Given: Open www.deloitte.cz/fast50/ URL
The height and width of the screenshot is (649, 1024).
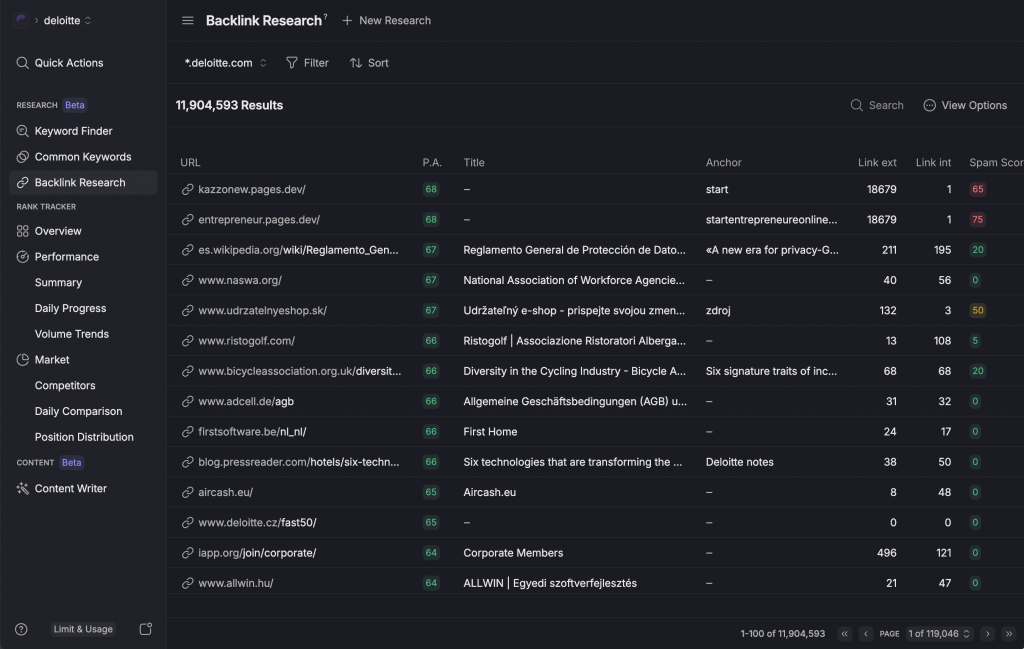Looking at the screenshot, I should [257, 523].
